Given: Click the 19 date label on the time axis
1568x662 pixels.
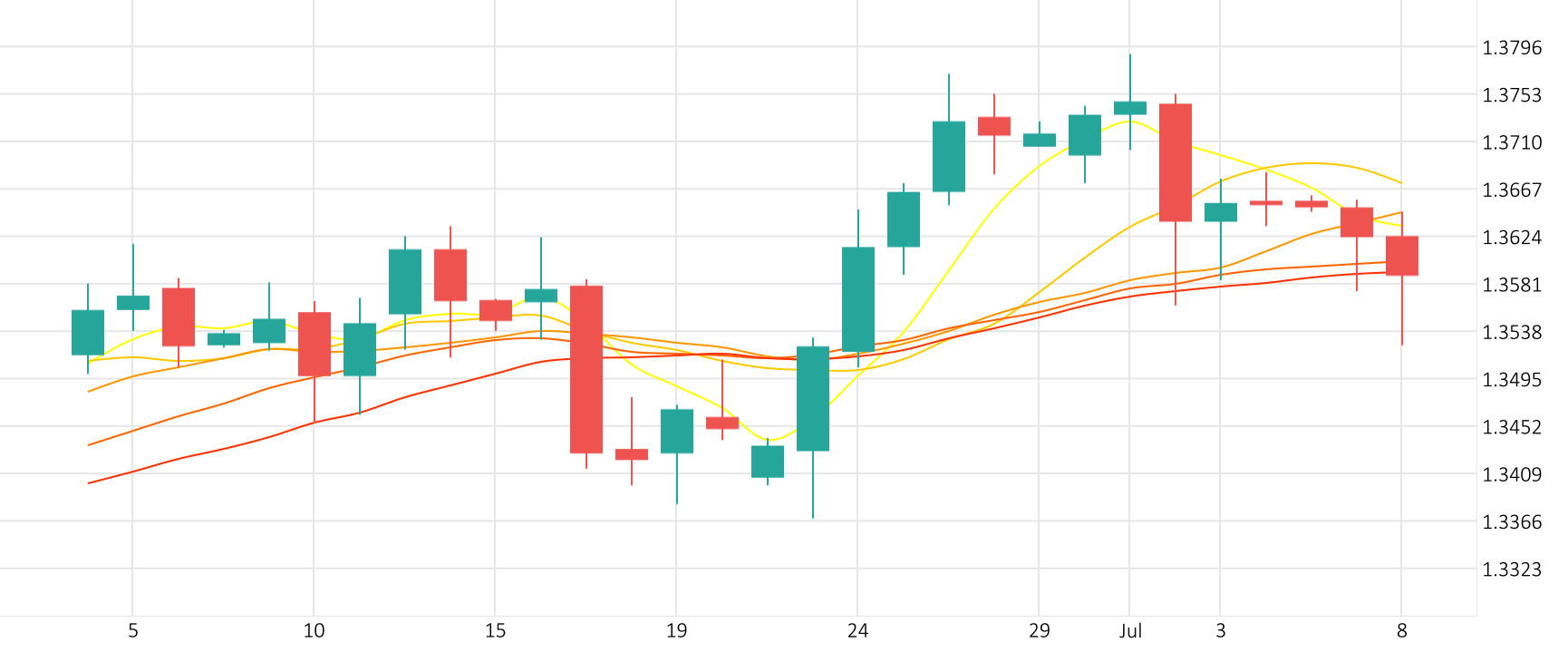Looking at the screenshot, I should click(x=676, y=631).
